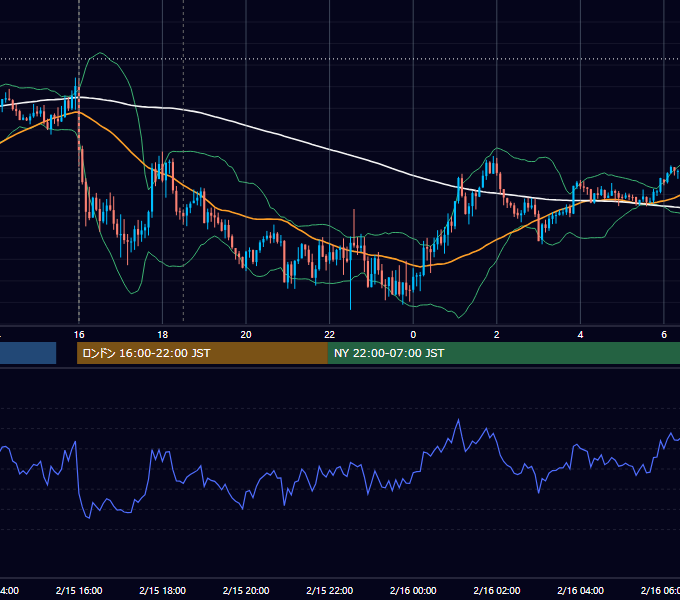This screenshot has width=680, height=600.
Task: Click the blue session bar before London
Action: [x=28, y=353]
